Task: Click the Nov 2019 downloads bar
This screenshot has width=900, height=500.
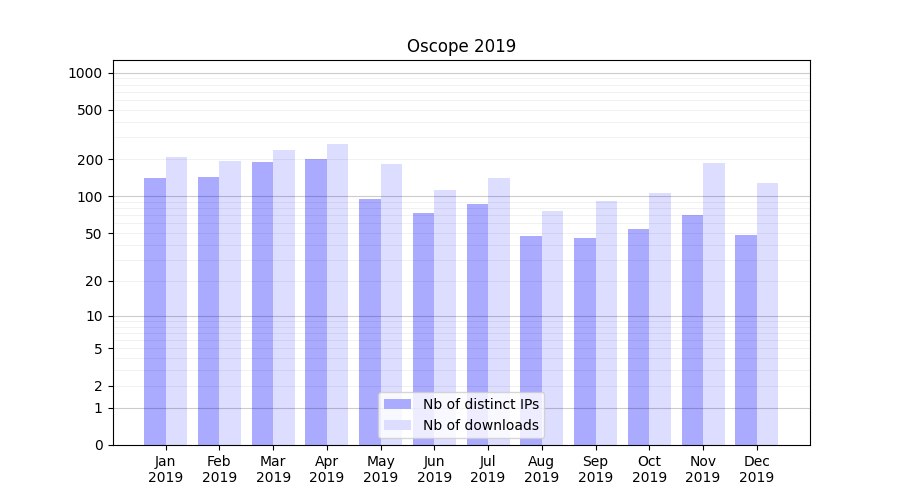Action: 713,304
